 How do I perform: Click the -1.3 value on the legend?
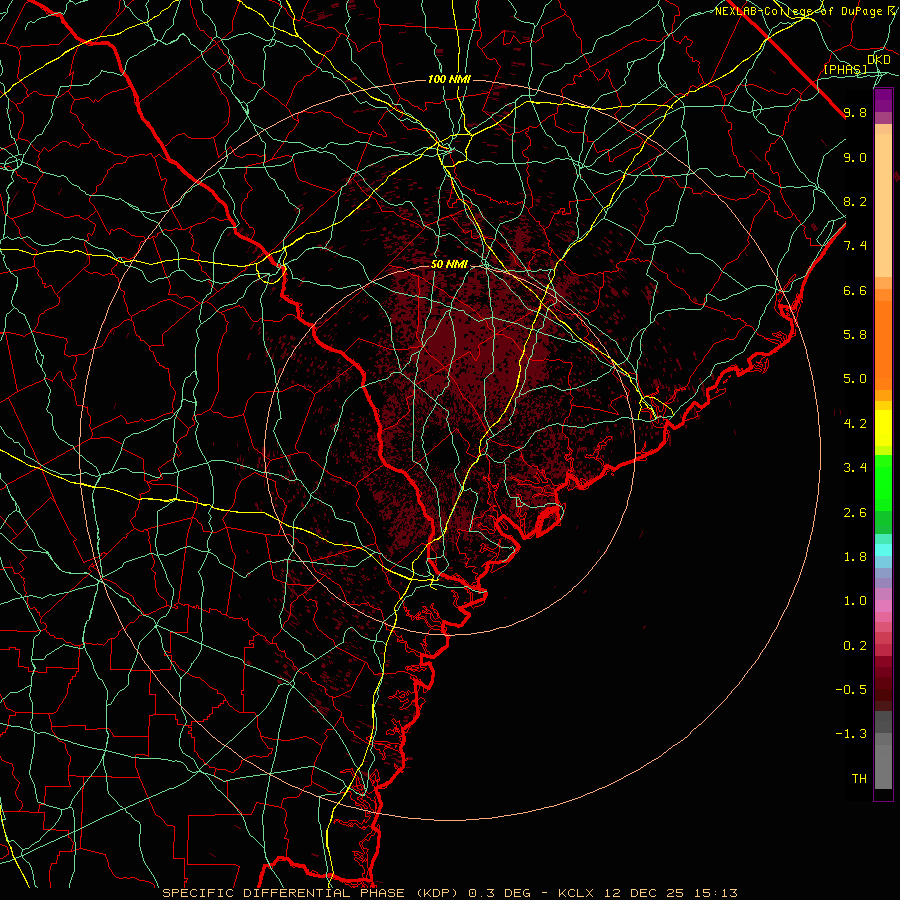click(x=851, y=734)
